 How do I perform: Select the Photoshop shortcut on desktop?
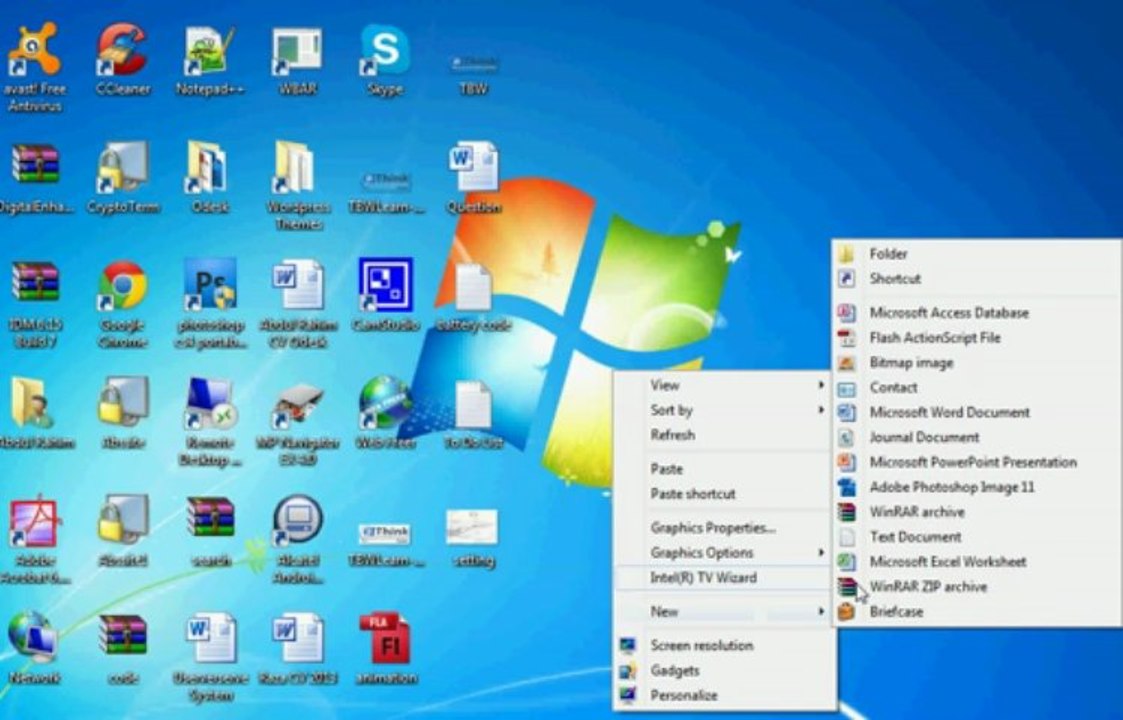(x=210, y=303)
